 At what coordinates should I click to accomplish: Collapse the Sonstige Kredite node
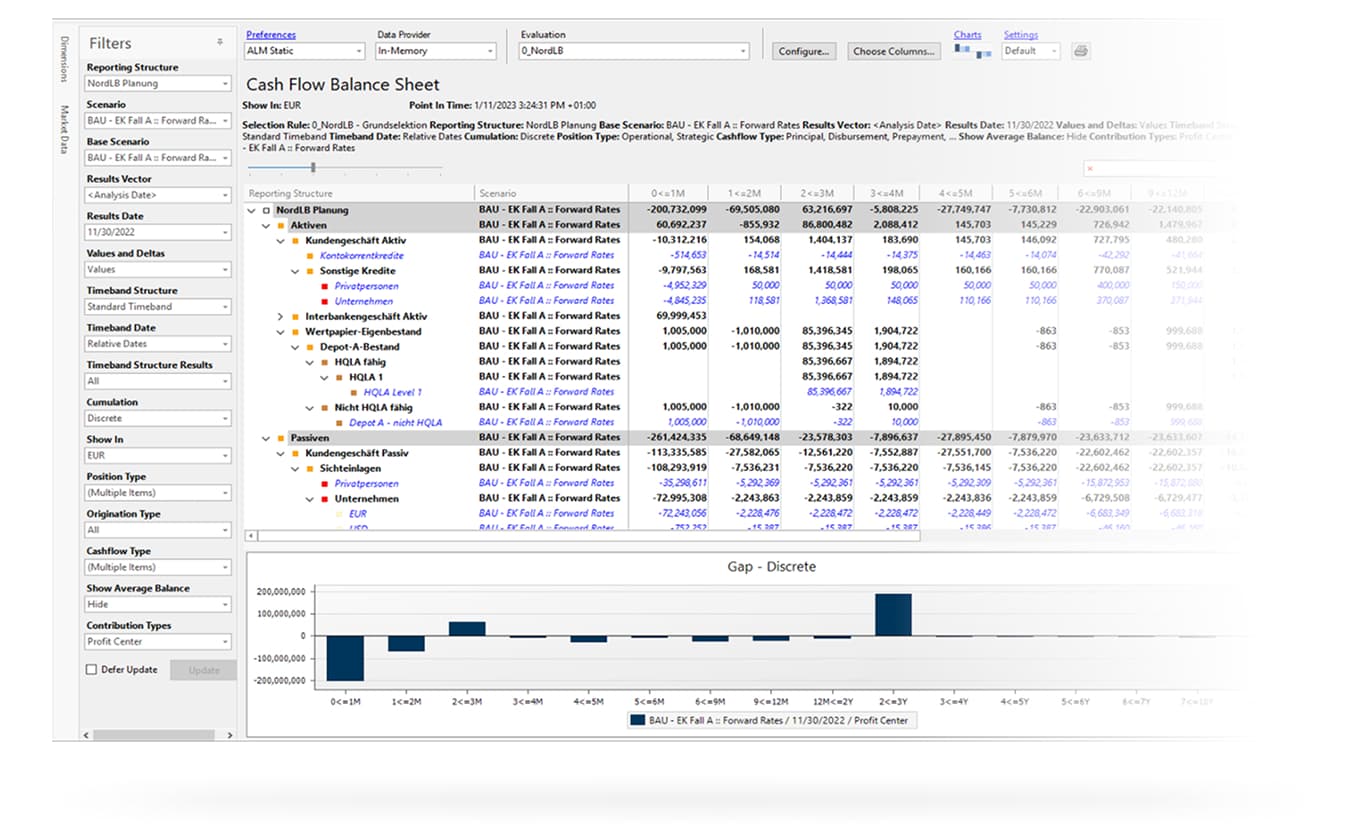tap(295, 271)
